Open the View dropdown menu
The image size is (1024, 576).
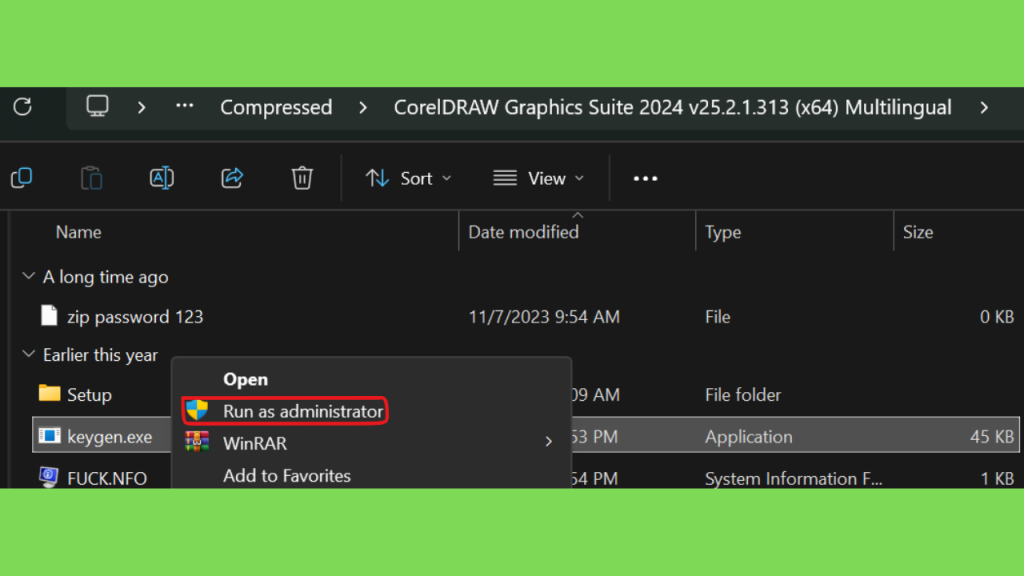tap(538, 178)
